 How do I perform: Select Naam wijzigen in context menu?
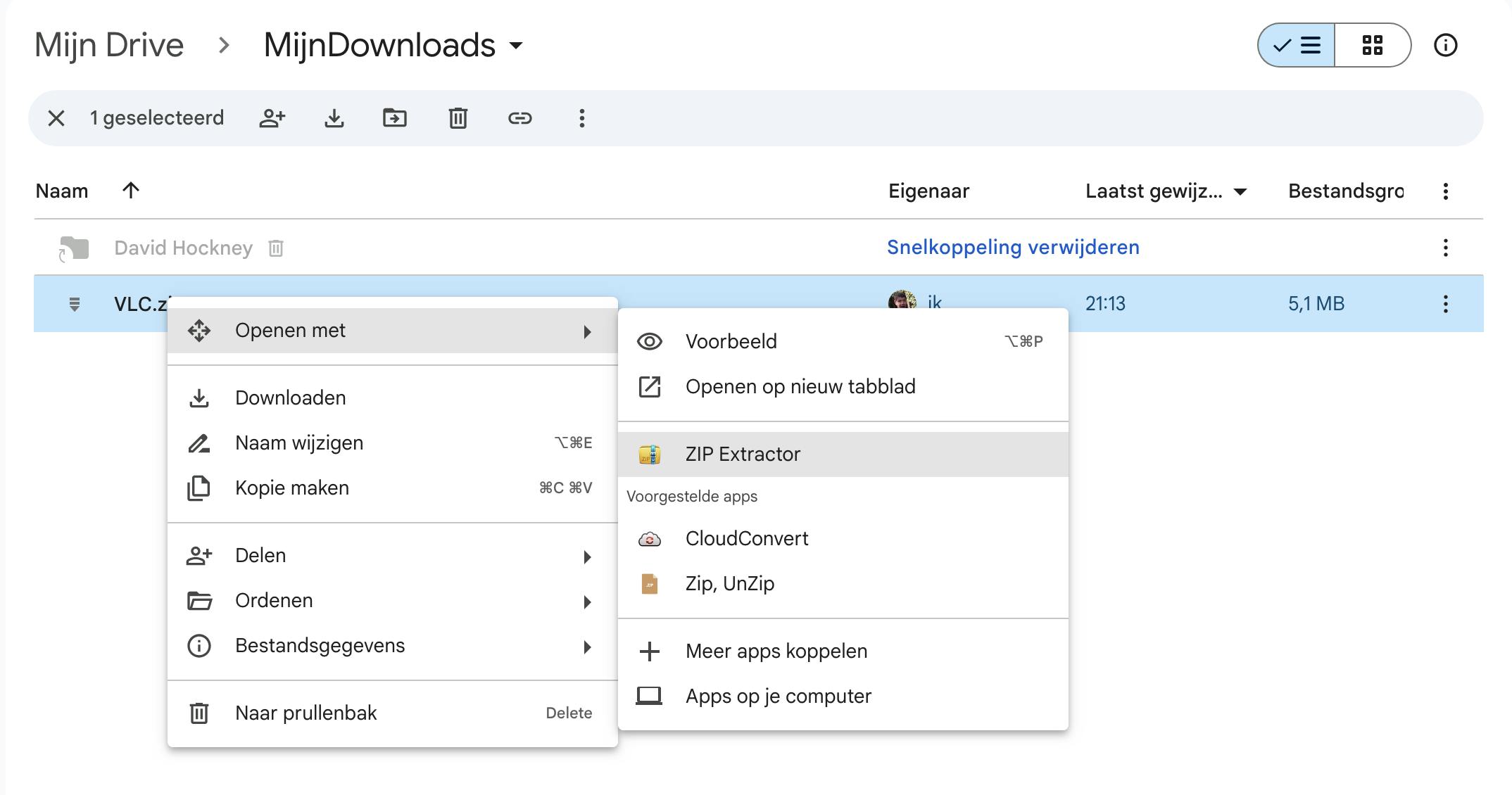click(299, 443)
